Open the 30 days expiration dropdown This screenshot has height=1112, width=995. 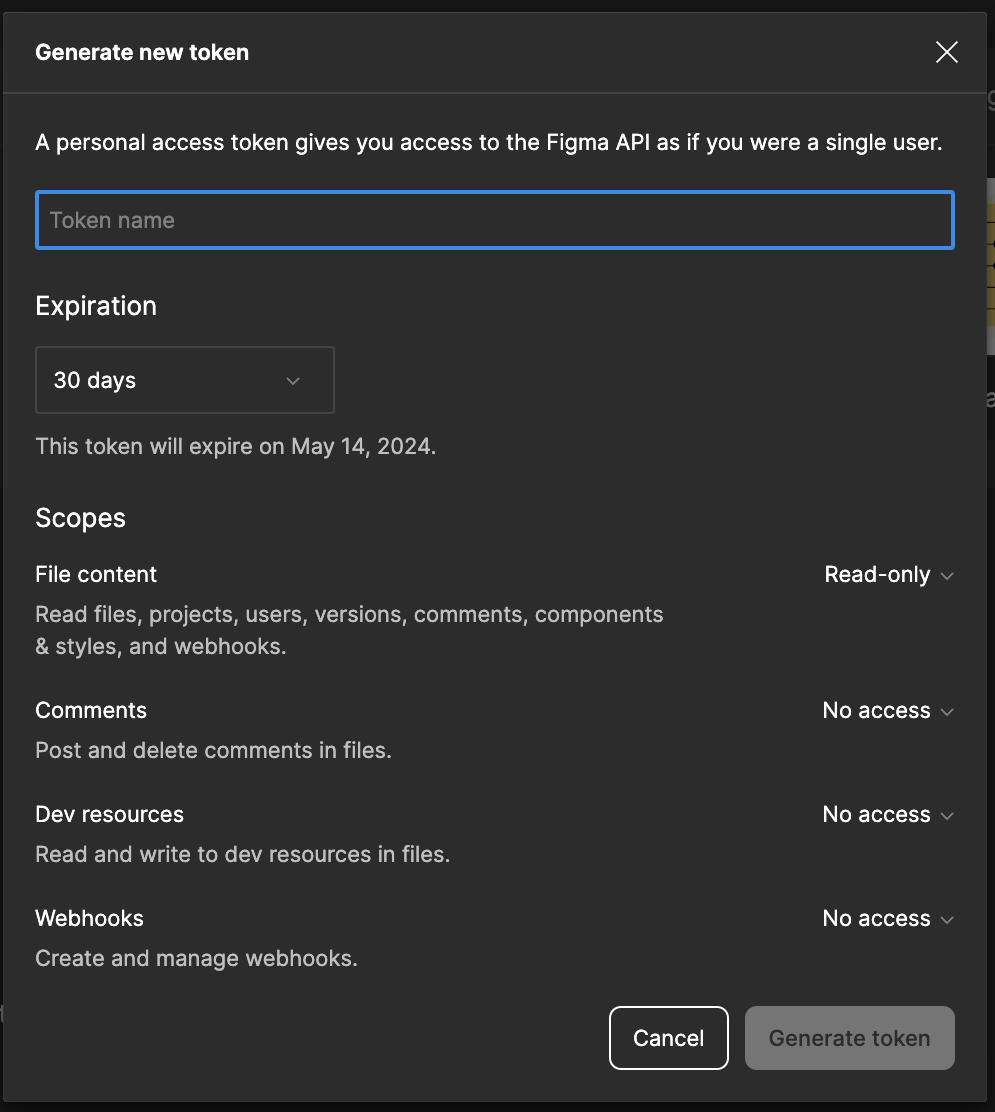pyautogui.click(x=184, y=380)
